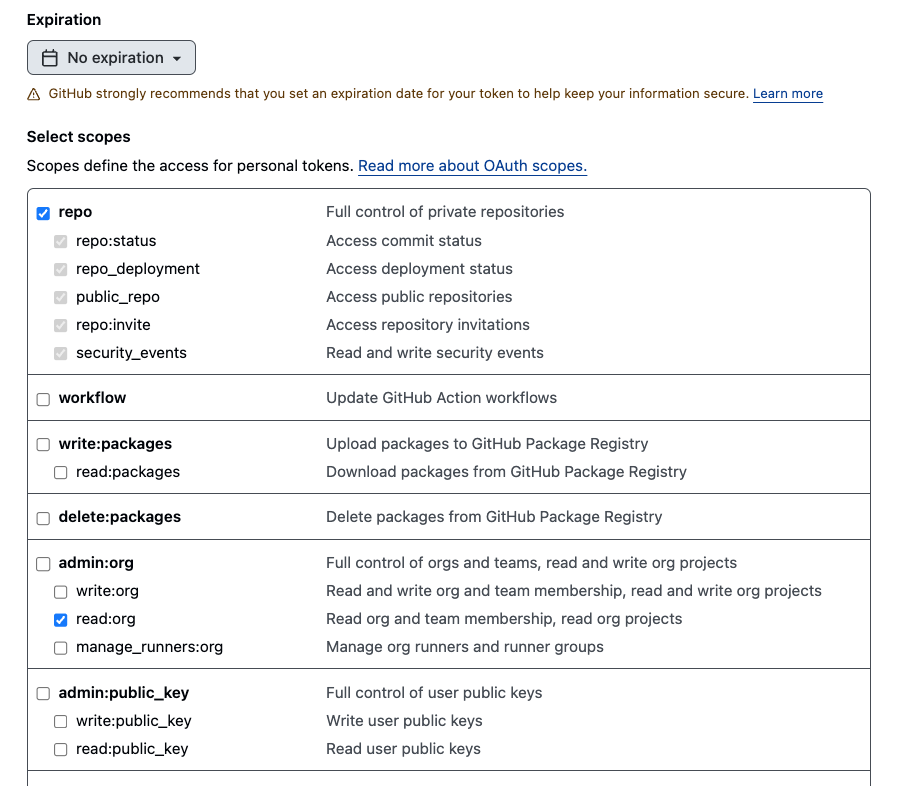The image size is (916, 786).
Task: Click the security_events scope label
Action: tap(131, 353)
